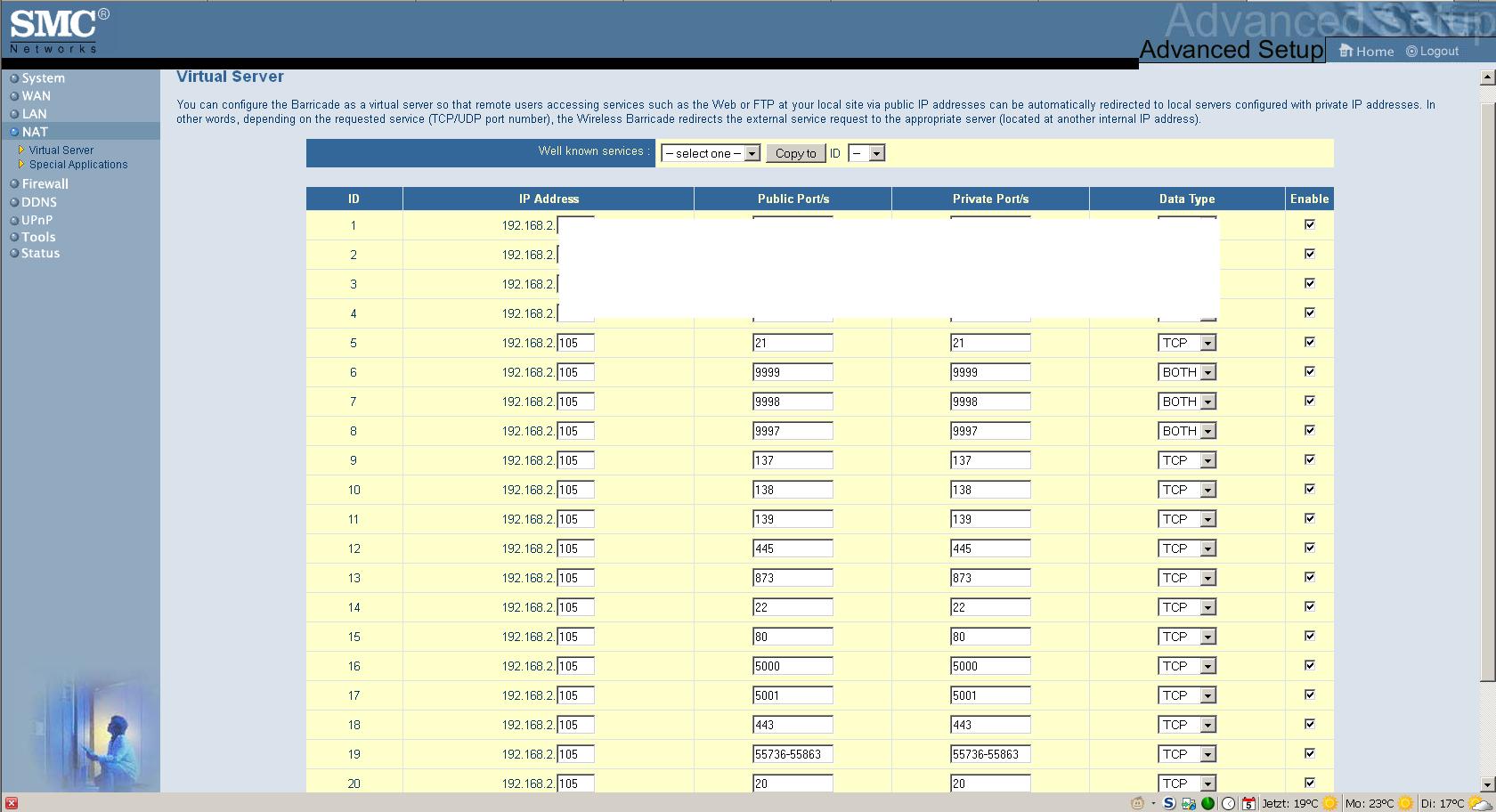
Task: Open Data Type dropdown for ID 12
Action: point(1187,548)
